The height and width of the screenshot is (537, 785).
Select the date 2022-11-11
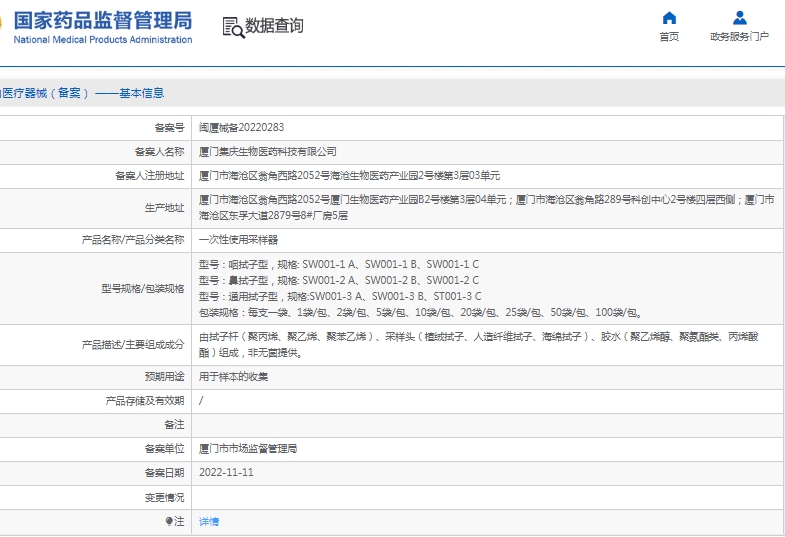click(226, 472)
